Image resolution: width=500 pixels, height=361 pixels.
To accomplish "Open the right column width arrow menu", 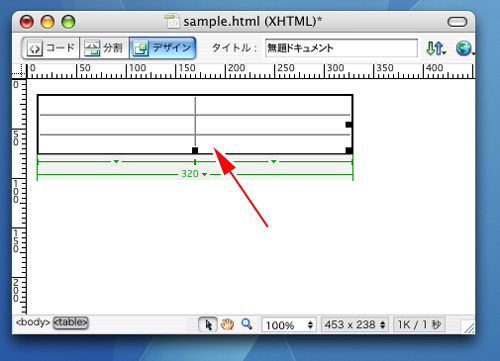I will [274, 162].
